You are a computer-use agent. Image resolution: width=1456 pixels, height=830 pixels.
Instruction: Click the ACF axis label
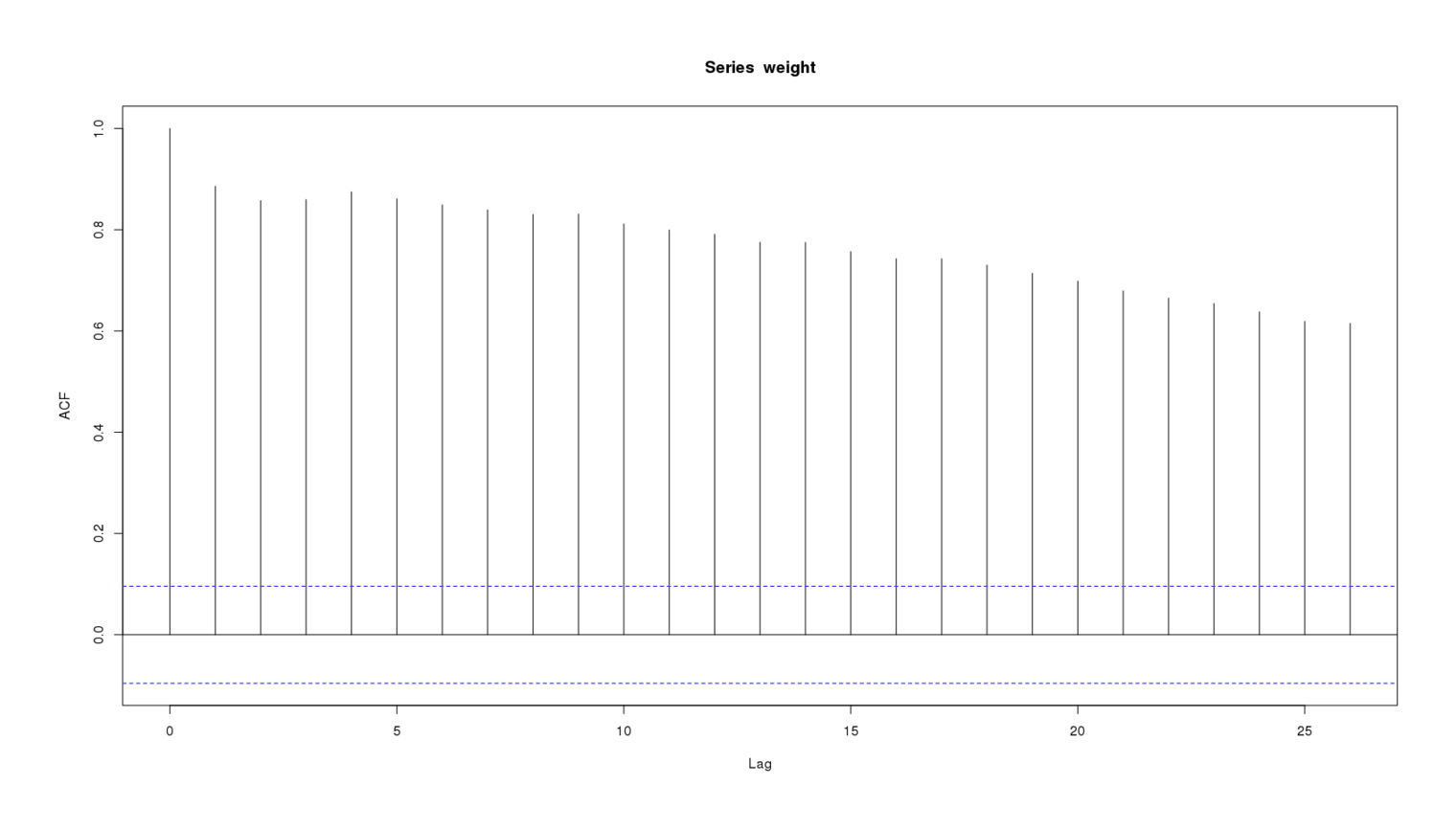coord(67,406)
